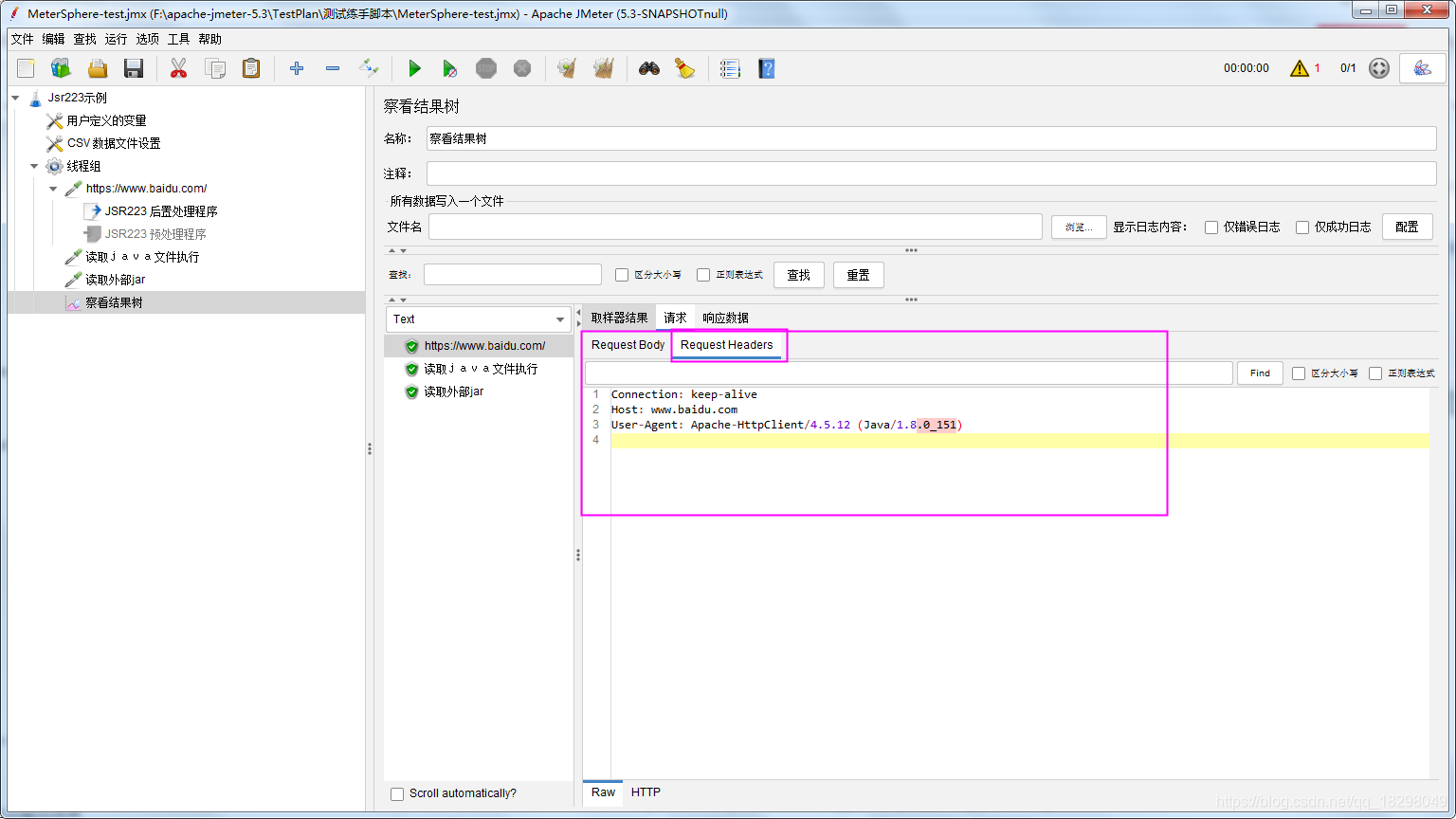Collapse the https://www.baidu.com/ sampler node
1456x819 pixels.
click(54, 188)
